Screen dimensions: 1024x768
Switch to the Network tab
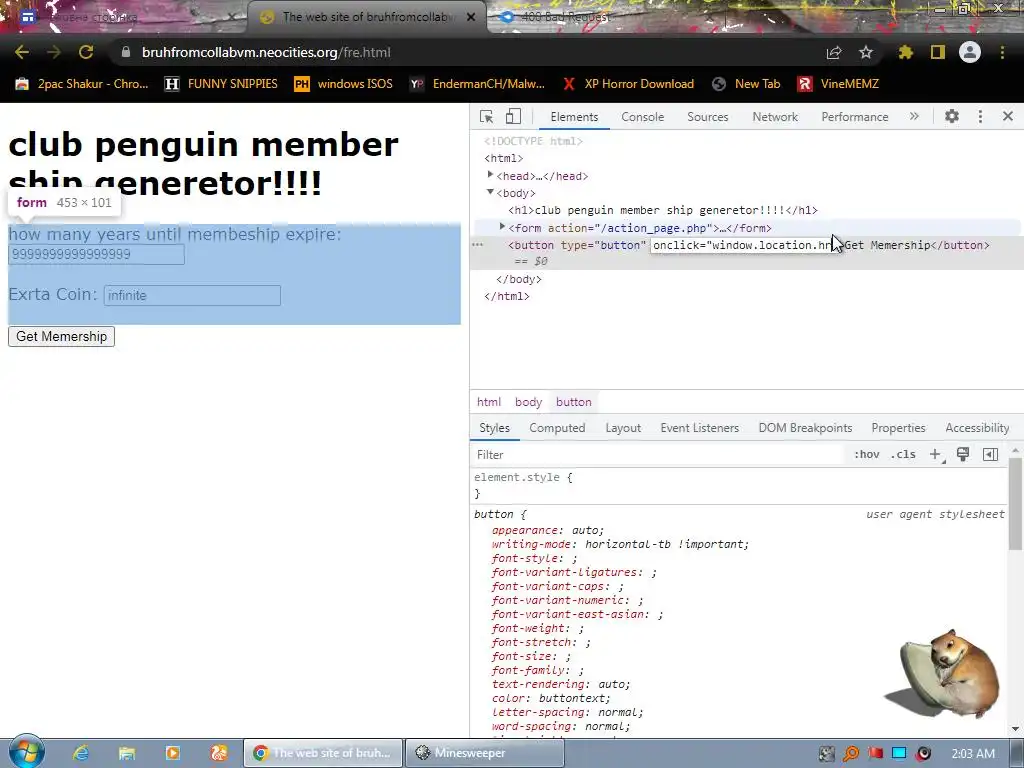tap(775, 117)
